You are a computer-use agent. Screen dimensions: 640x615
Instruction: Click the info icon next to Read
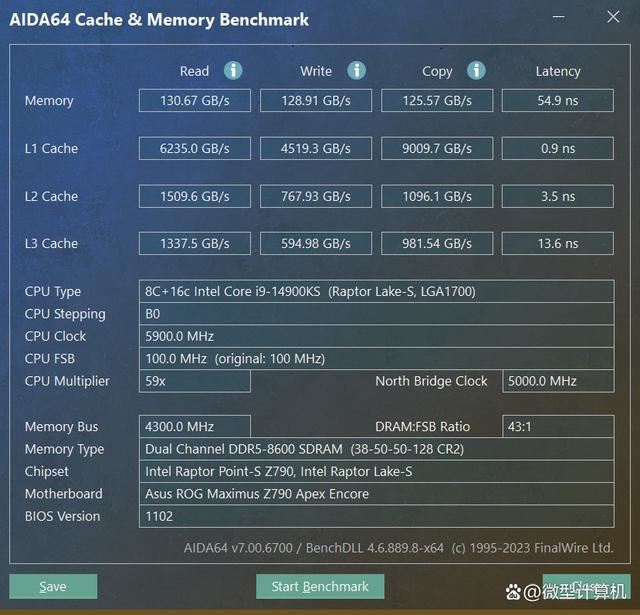pos(233,70)
